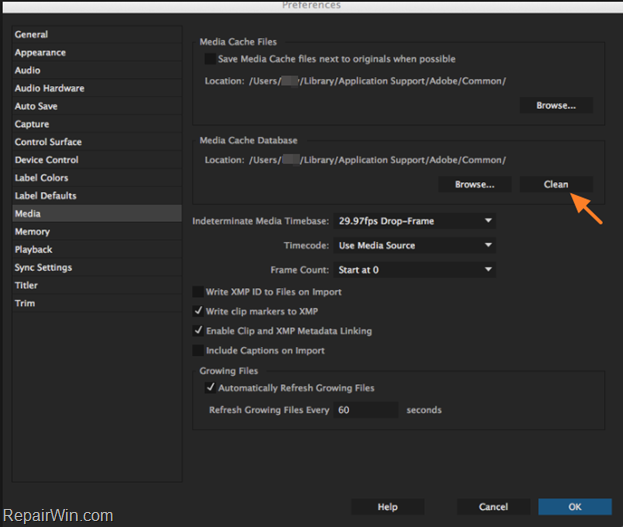Cancel the Preferences dialog
623x527 pixels.
coord(493,507)
